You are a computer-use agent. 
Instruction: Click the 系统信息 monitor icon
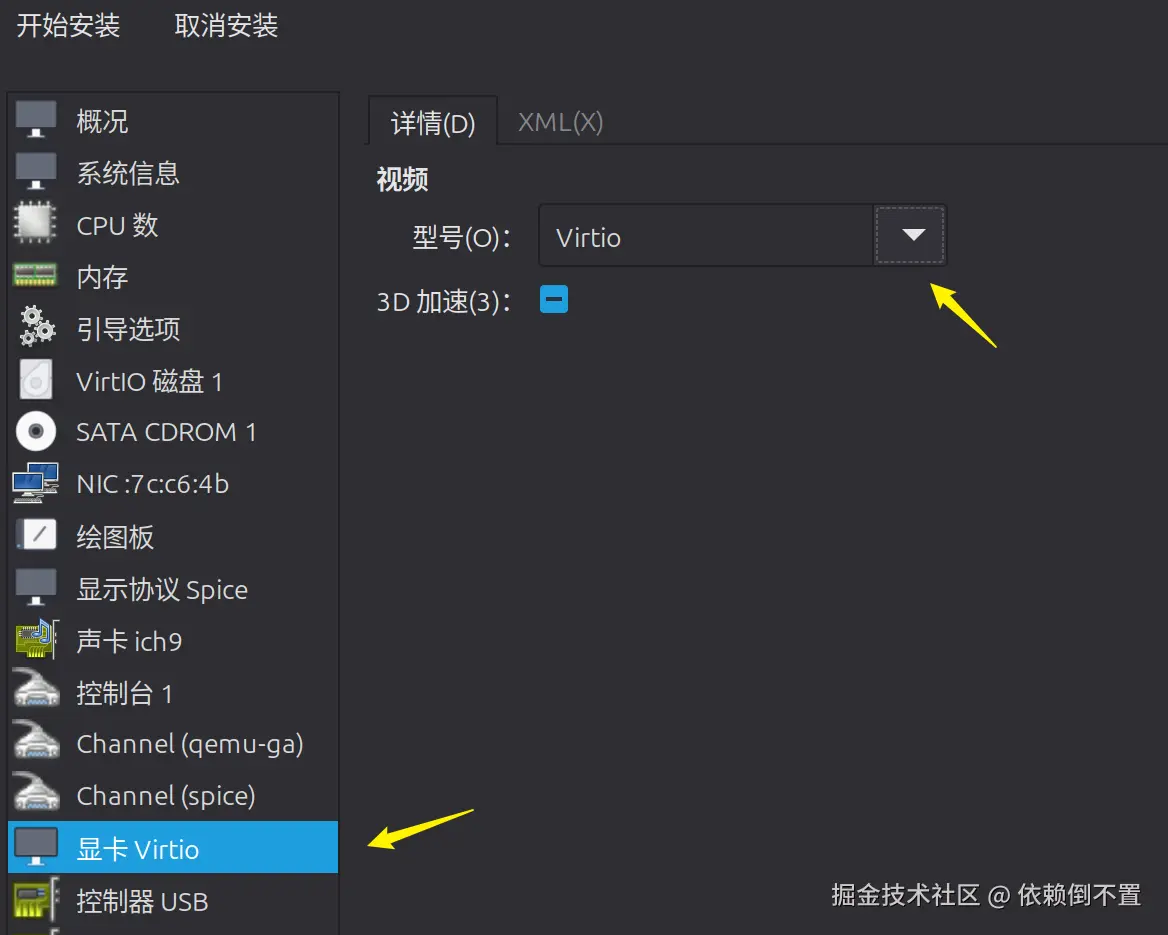(x=36, y=171)
